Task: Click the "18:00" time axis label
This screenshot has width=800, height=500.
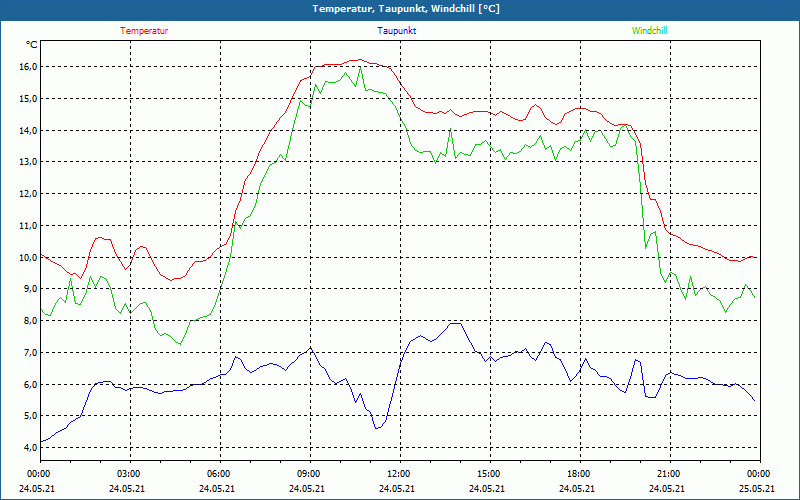Action: point(578,474)
